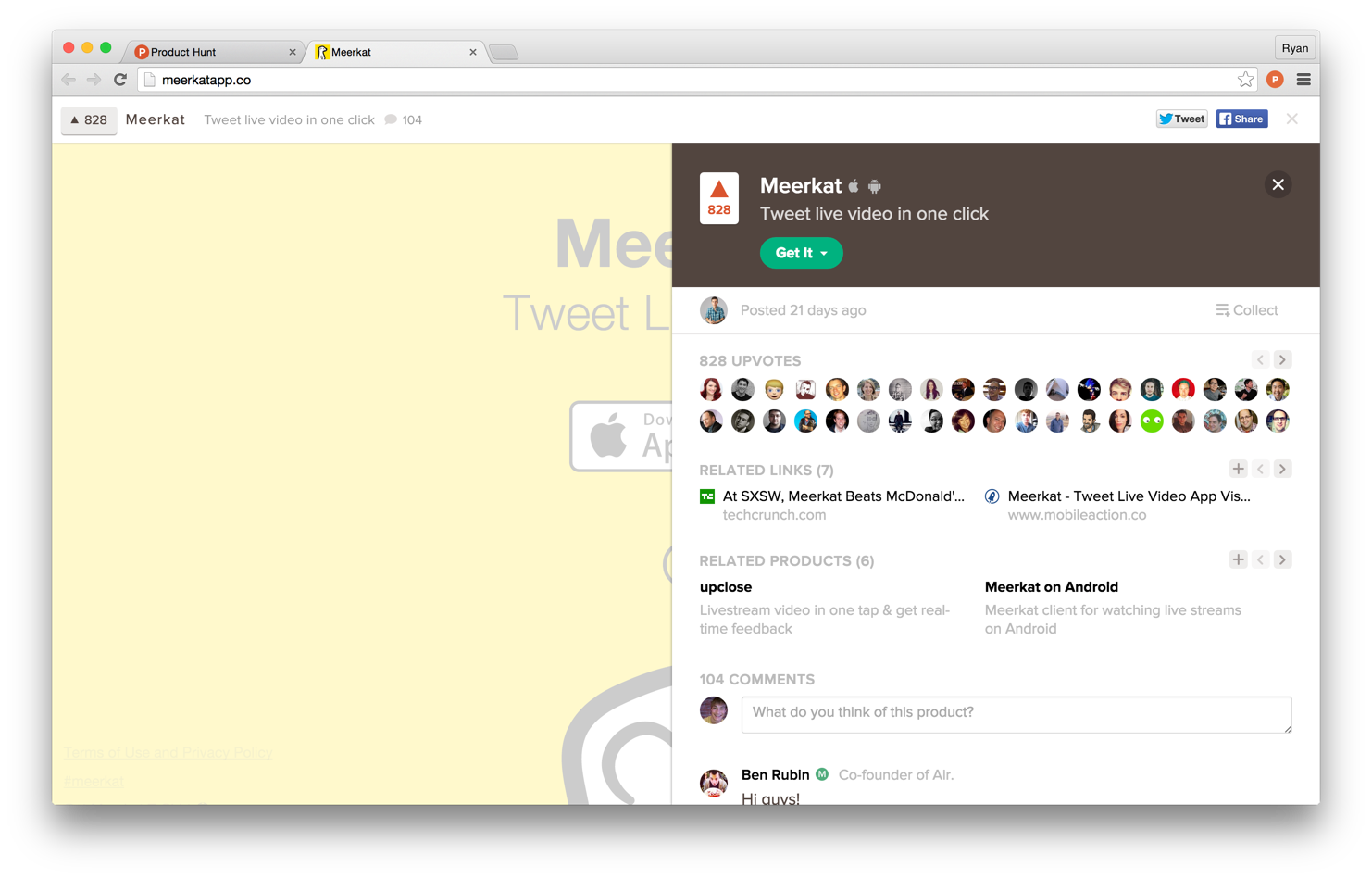The width and height of the screenshot is (1372, 879).
Task: Open the Get It dropdown
Action: (801, 253)
